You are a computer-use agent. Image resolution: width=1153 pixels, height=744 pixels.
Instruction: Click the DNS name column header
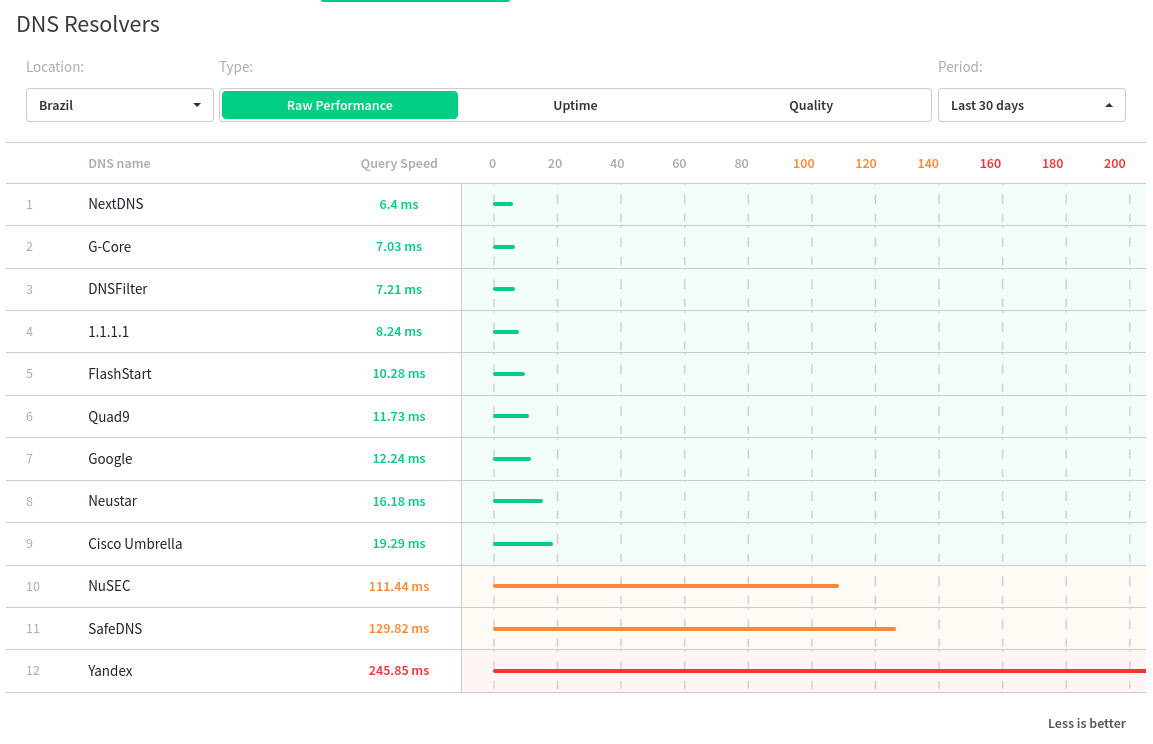pos(119,163)
